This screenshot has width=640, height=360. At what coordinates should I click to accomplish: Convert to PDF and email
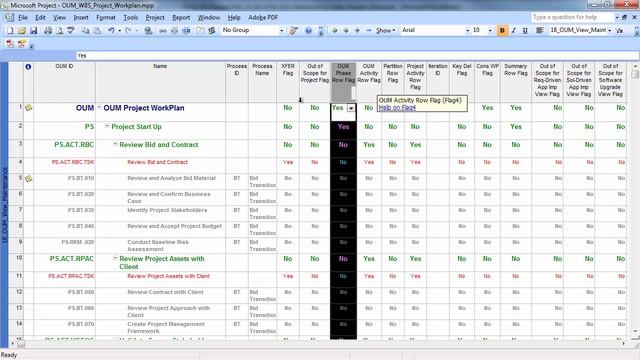[x=22, y=44]
